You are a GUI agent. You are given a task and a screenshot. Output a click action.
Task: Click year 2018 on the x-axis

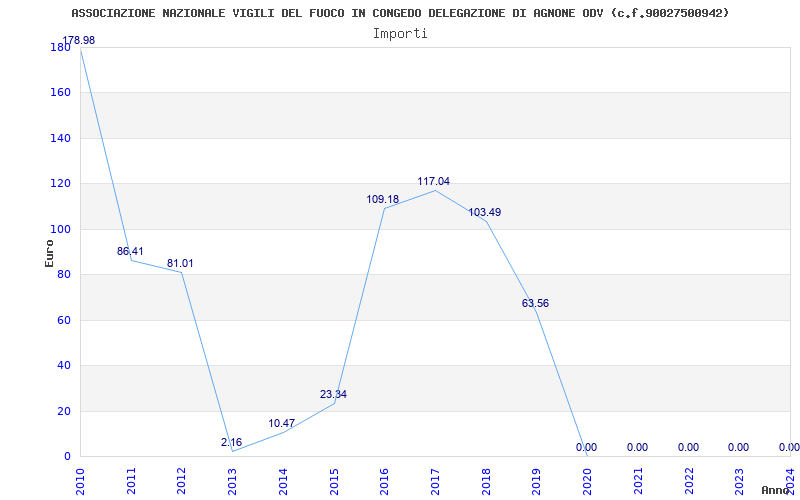[x=486, y=480]
